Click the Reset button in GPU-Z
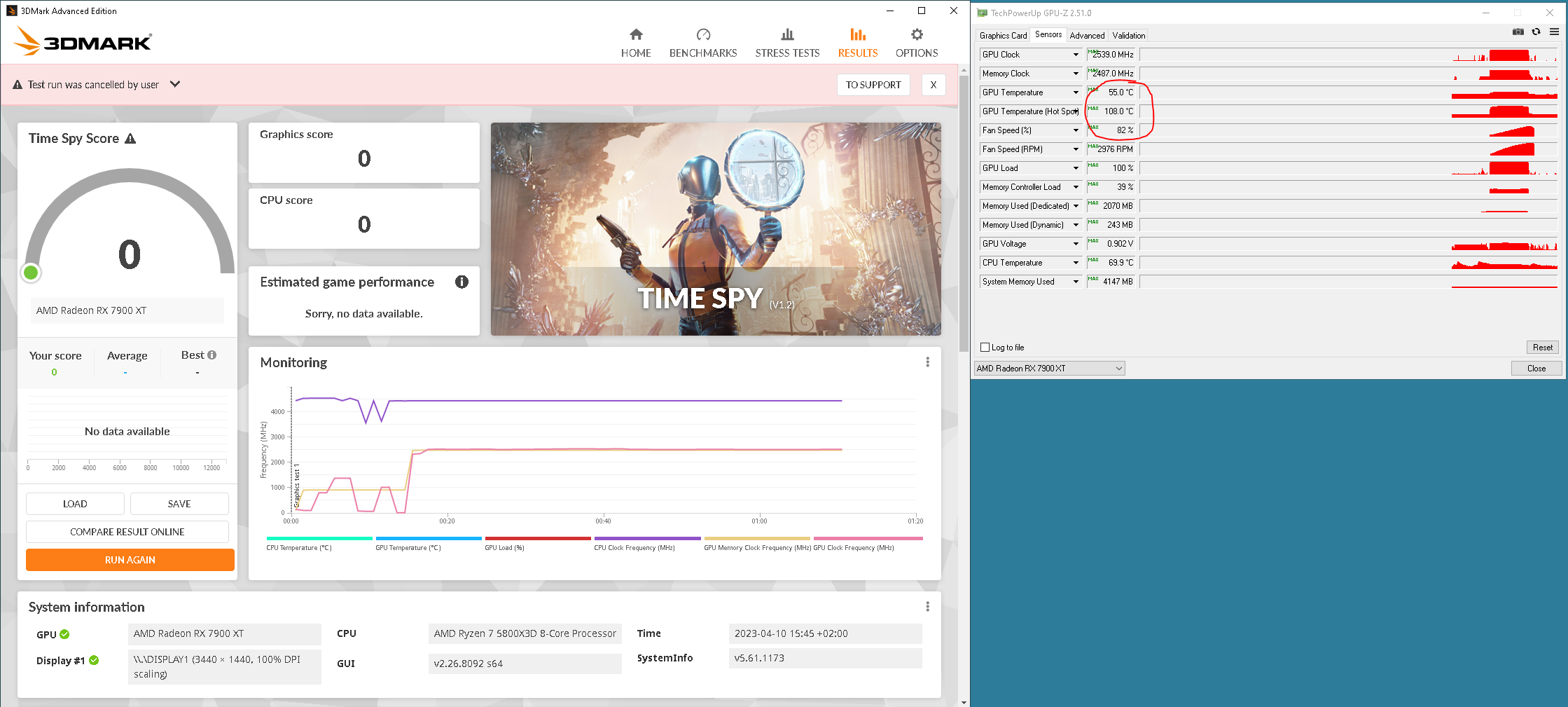This screenshot has width=1568, height=707. coord(1543,348)
